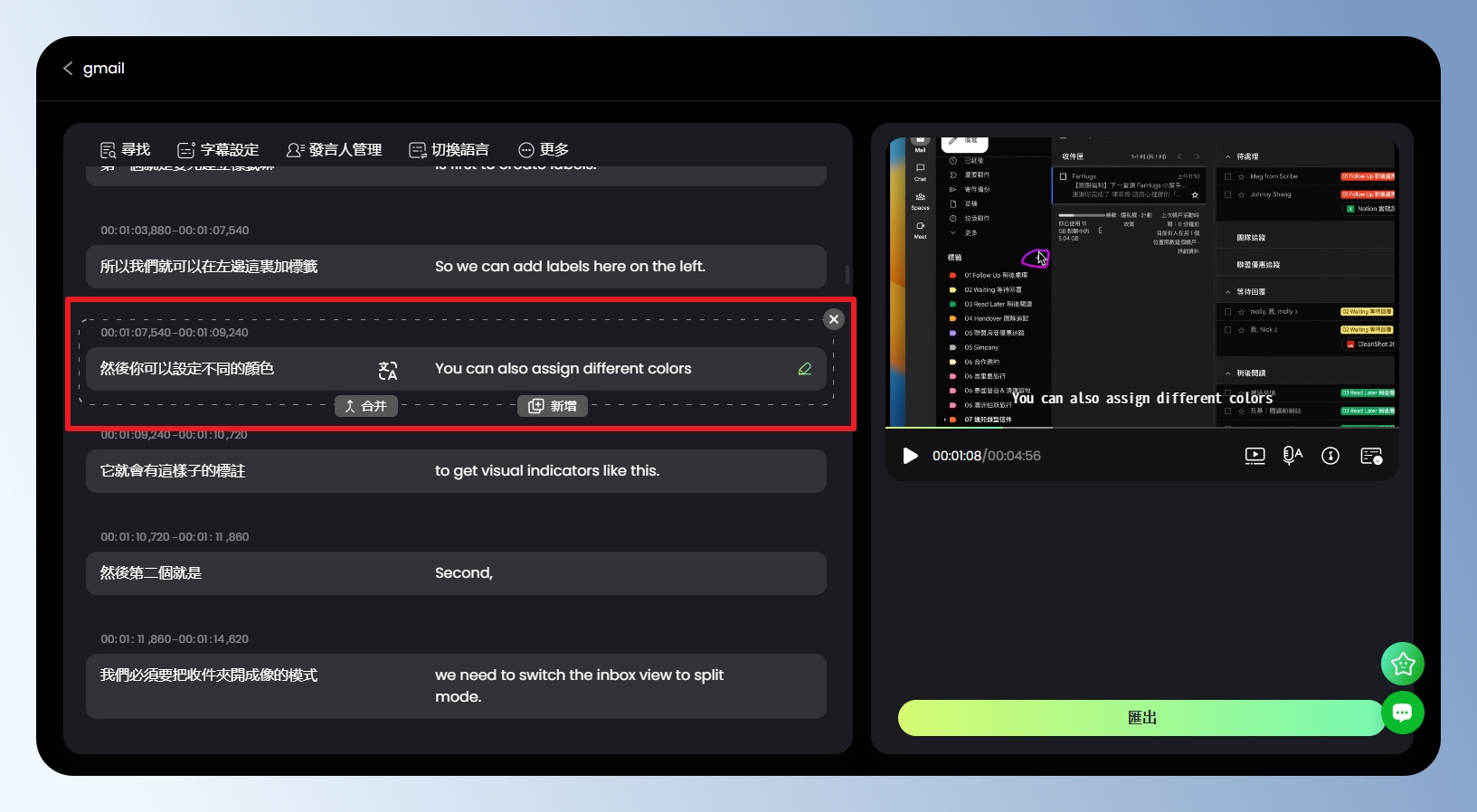The height and width of the screenshot is (812, 1477).
Task: Expand the 更多 more options menu
Action: pyautogui.click(x=543, y=150)
